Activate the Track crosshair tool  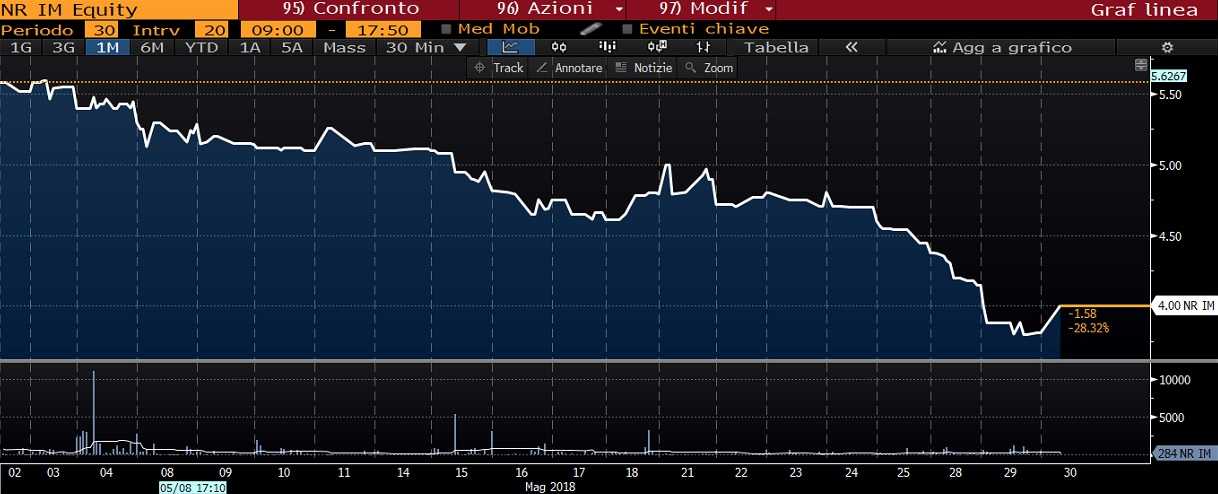coord(498,67)
